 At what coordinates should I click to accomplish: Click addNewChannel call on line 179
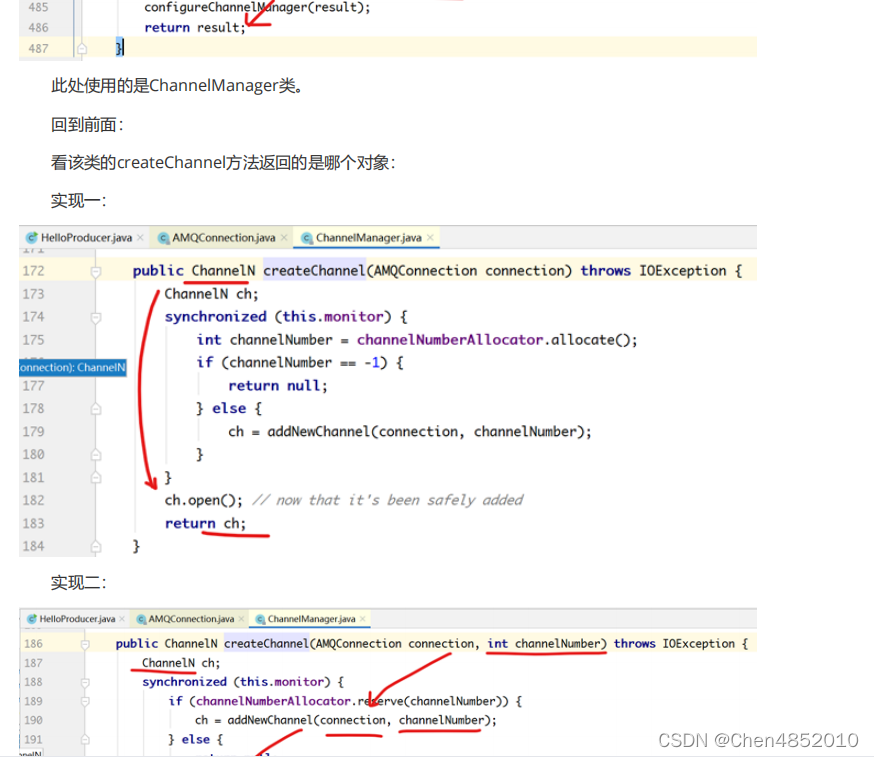click(429, 432)
